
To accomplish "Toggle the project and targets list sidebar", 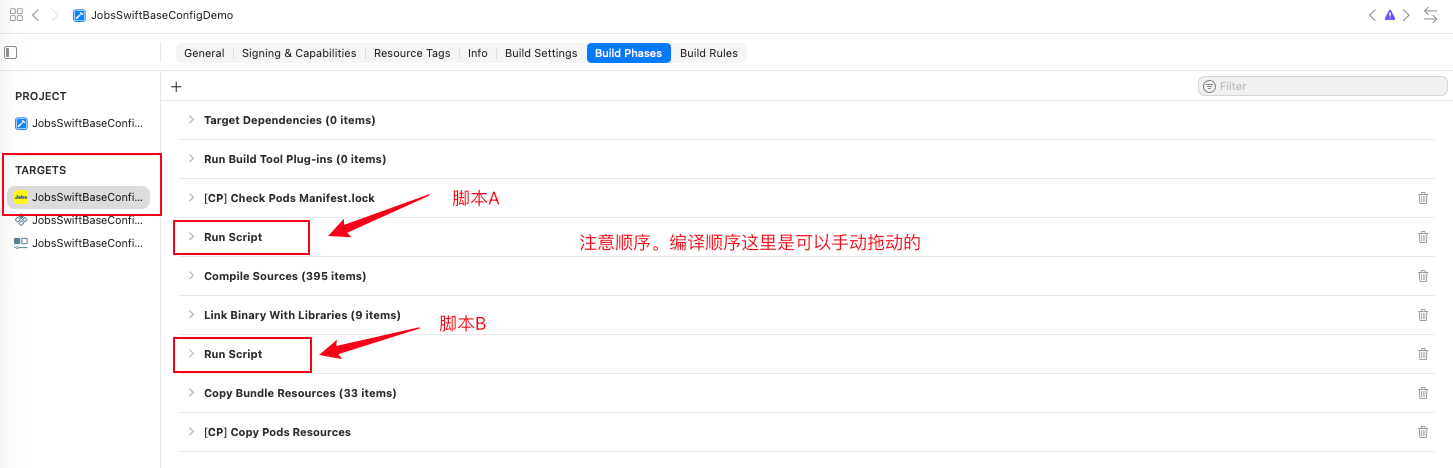I will tap(11, 53).
